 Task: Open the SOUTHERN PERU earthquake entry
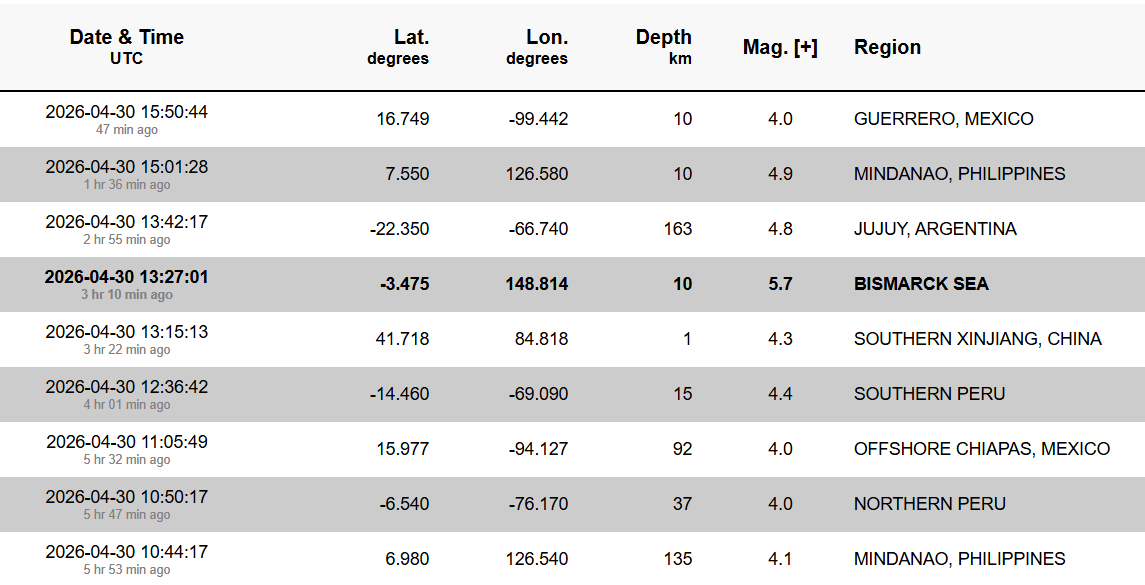(929, 394)
